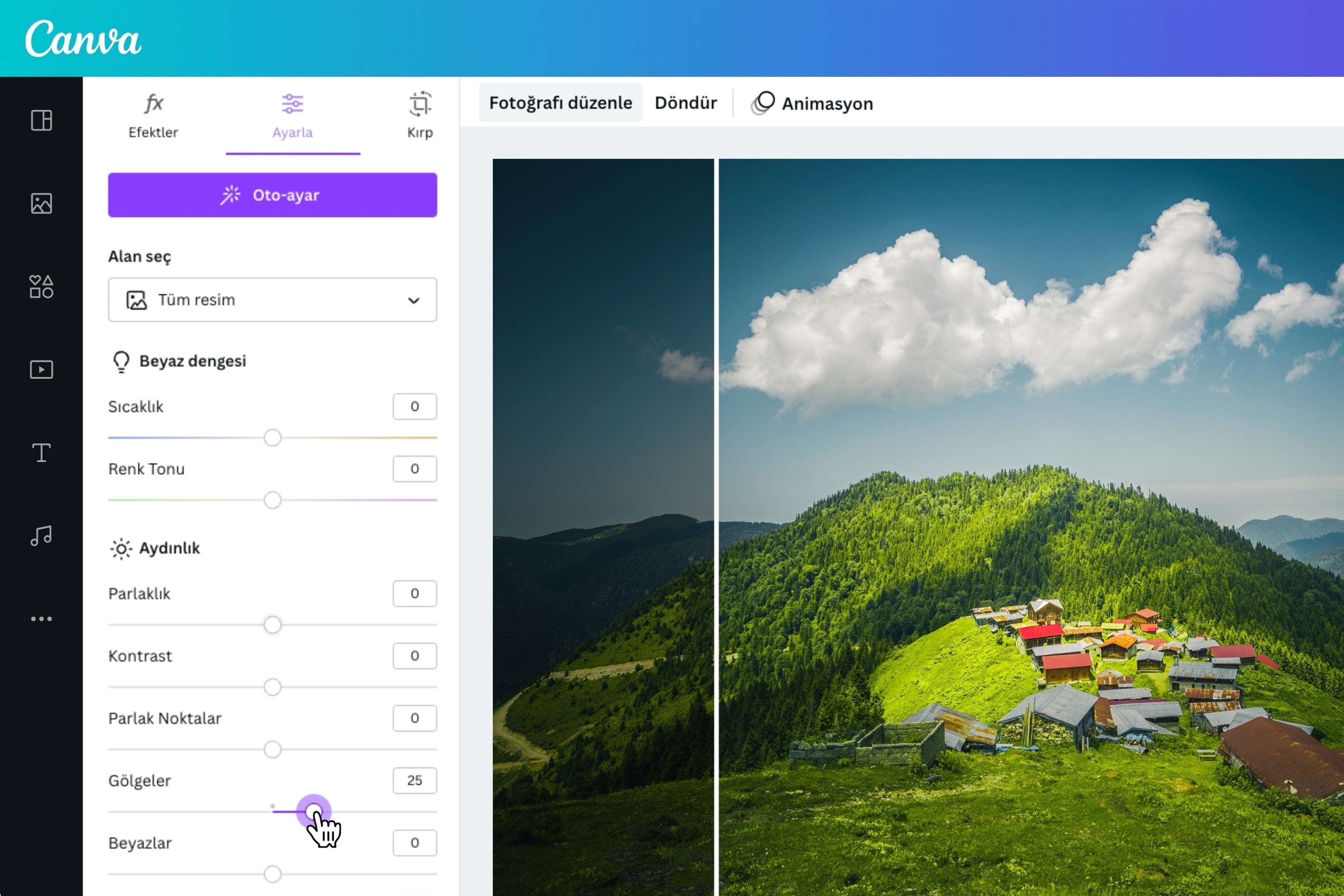Click the Kontrast slider handle

[273, 687]
